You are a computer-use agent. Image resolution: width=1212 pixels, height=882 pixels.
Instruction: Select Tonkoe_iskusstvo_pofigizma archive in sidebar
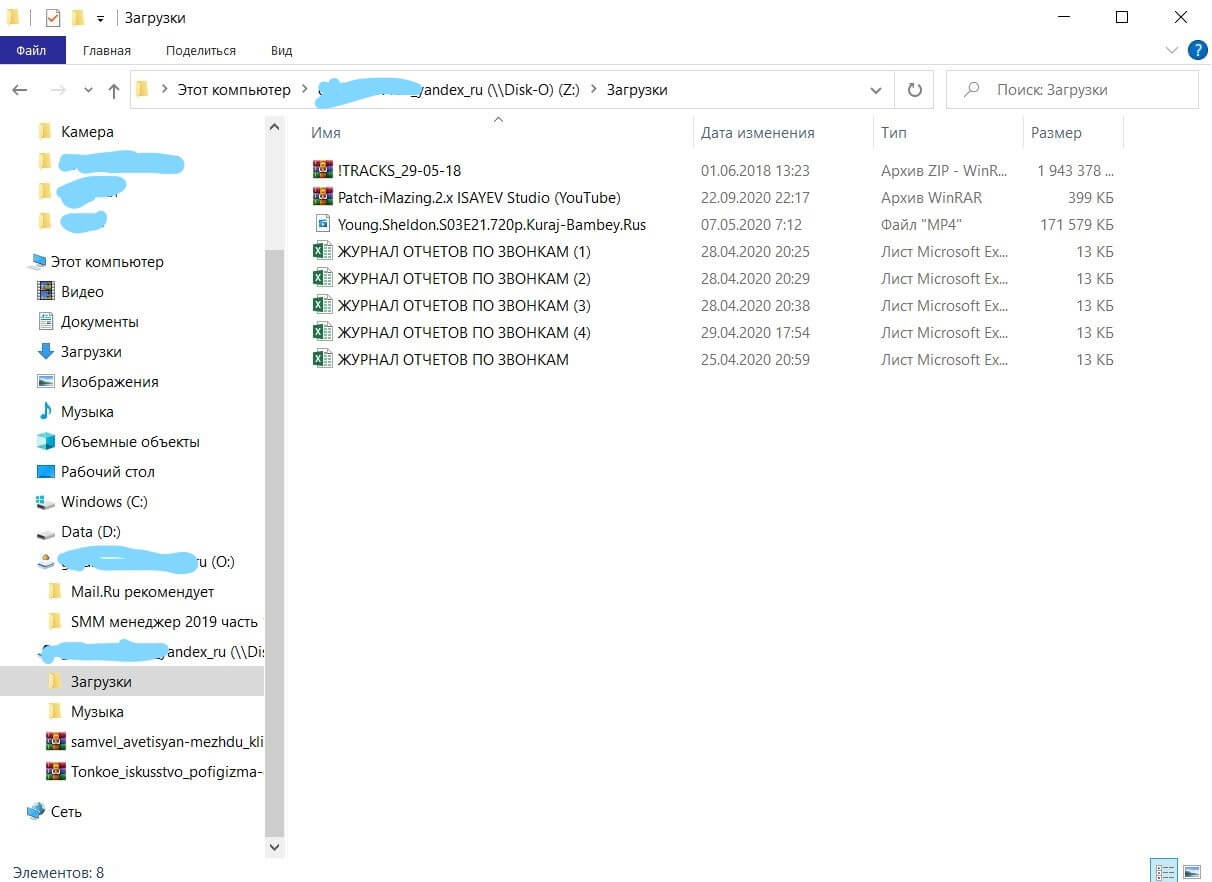coord(166,771)
